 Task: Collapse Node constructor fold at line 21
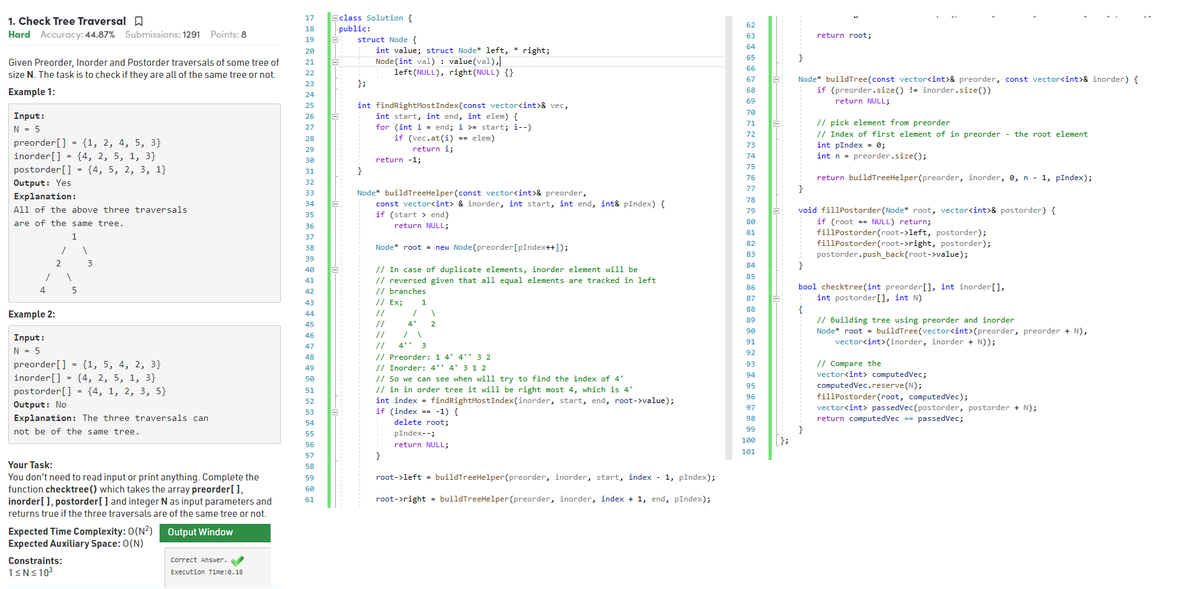(334, 61)
